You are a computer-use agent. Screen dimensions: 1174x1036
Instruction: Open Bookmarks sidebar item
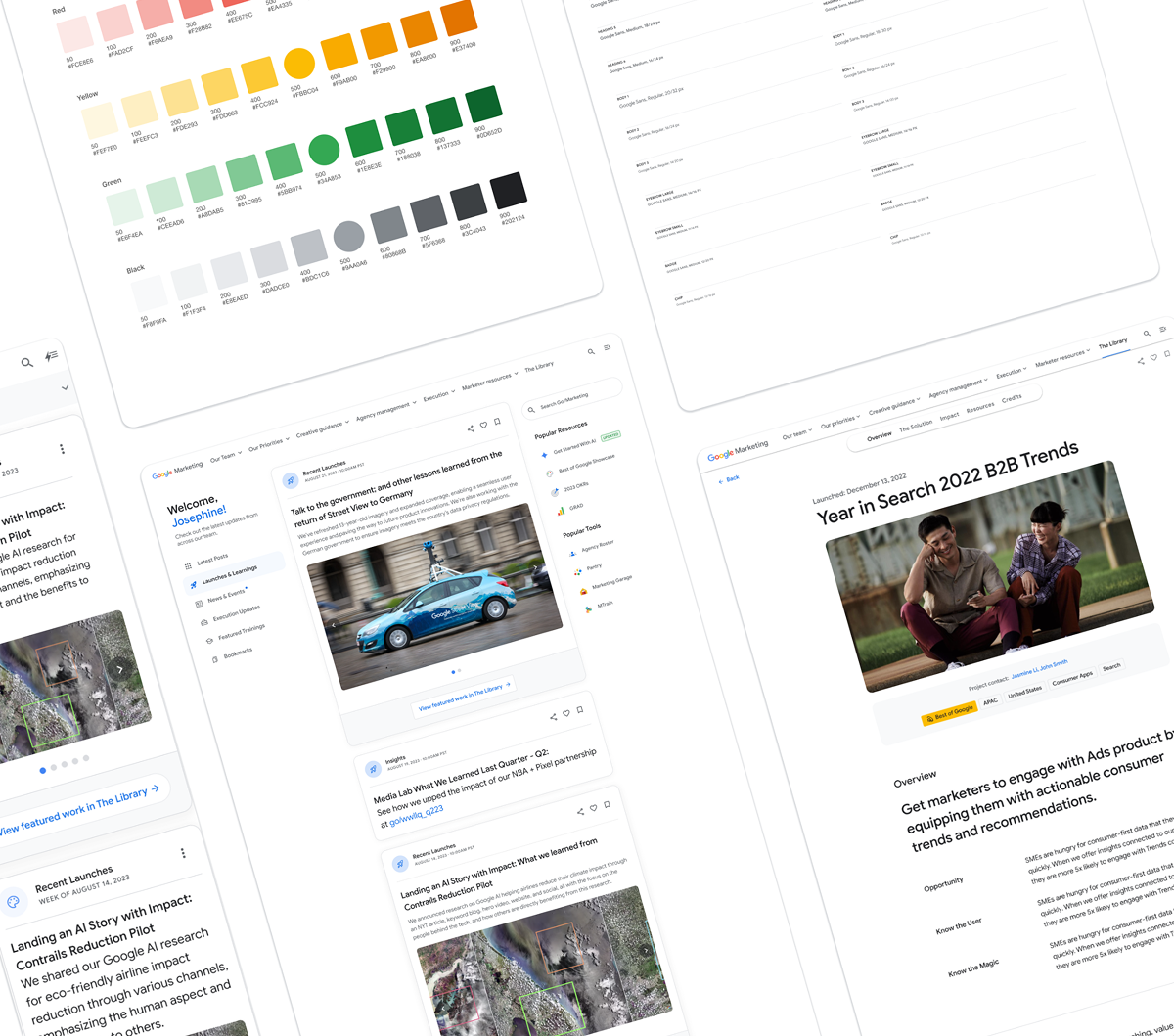232,654
